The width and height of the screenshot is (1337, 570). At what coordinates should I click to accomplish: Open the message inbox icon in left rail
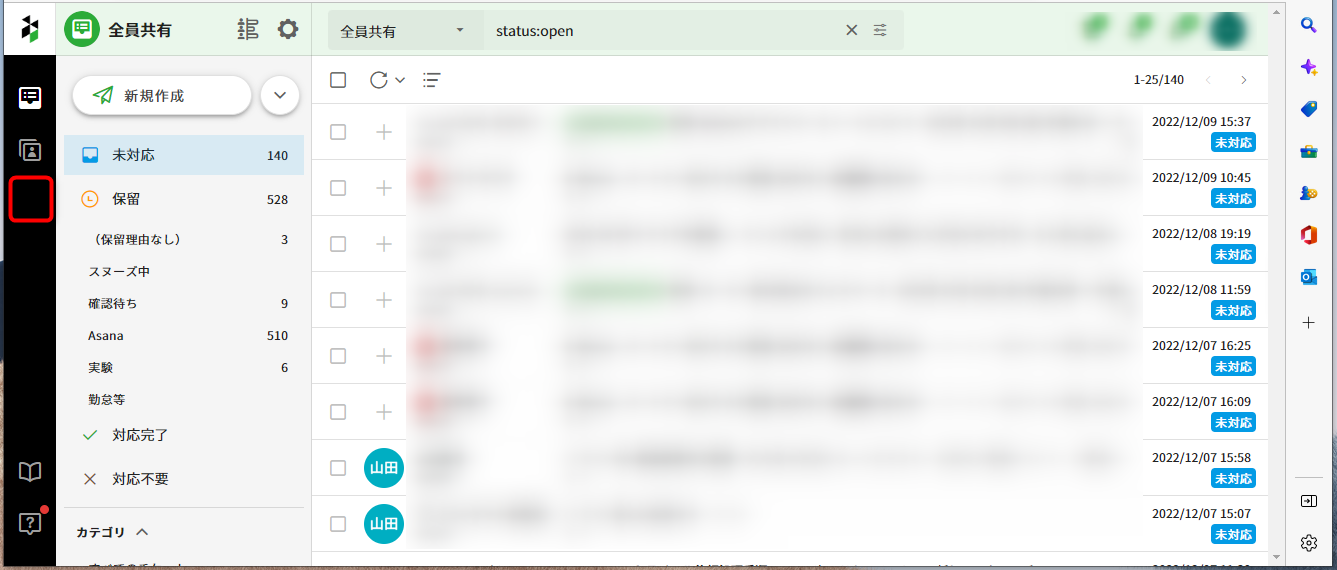[30, 97]
